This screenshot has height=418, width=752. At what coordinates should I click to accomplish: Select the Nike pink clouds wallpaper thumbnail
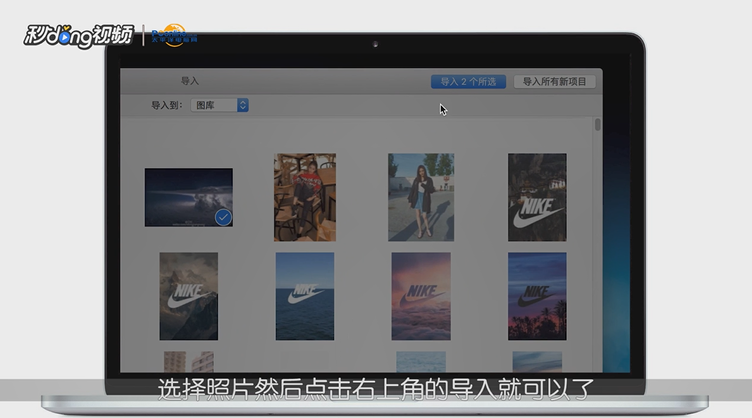(421, 296)
